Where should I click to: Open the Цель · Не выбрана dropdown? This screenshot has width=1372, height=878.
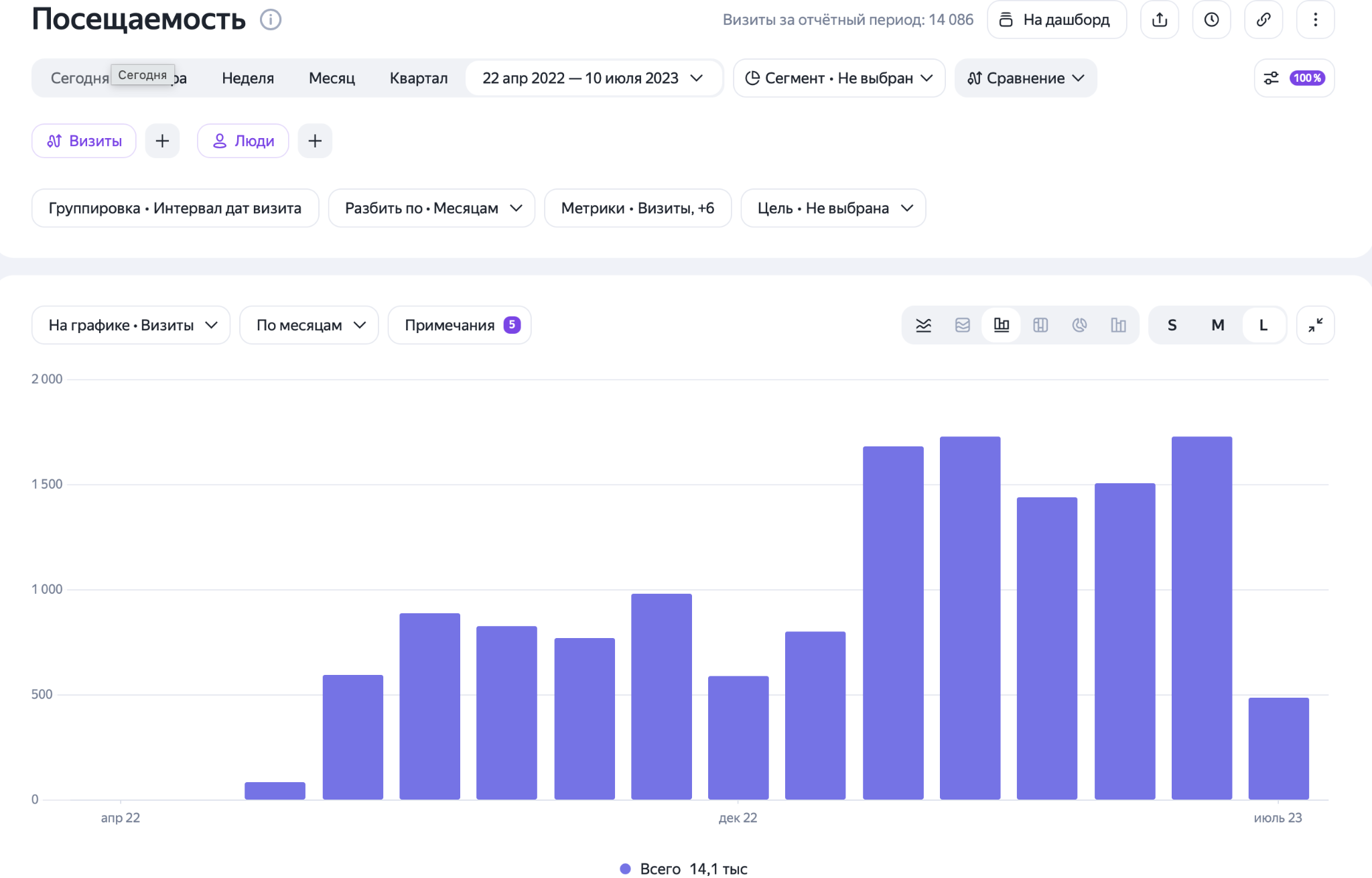(833, 208)
